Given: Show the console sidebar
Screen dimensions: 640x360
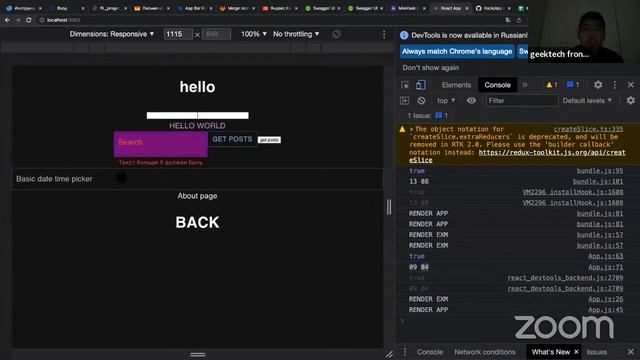Looking at the screenshot, I should click(404, 100).
